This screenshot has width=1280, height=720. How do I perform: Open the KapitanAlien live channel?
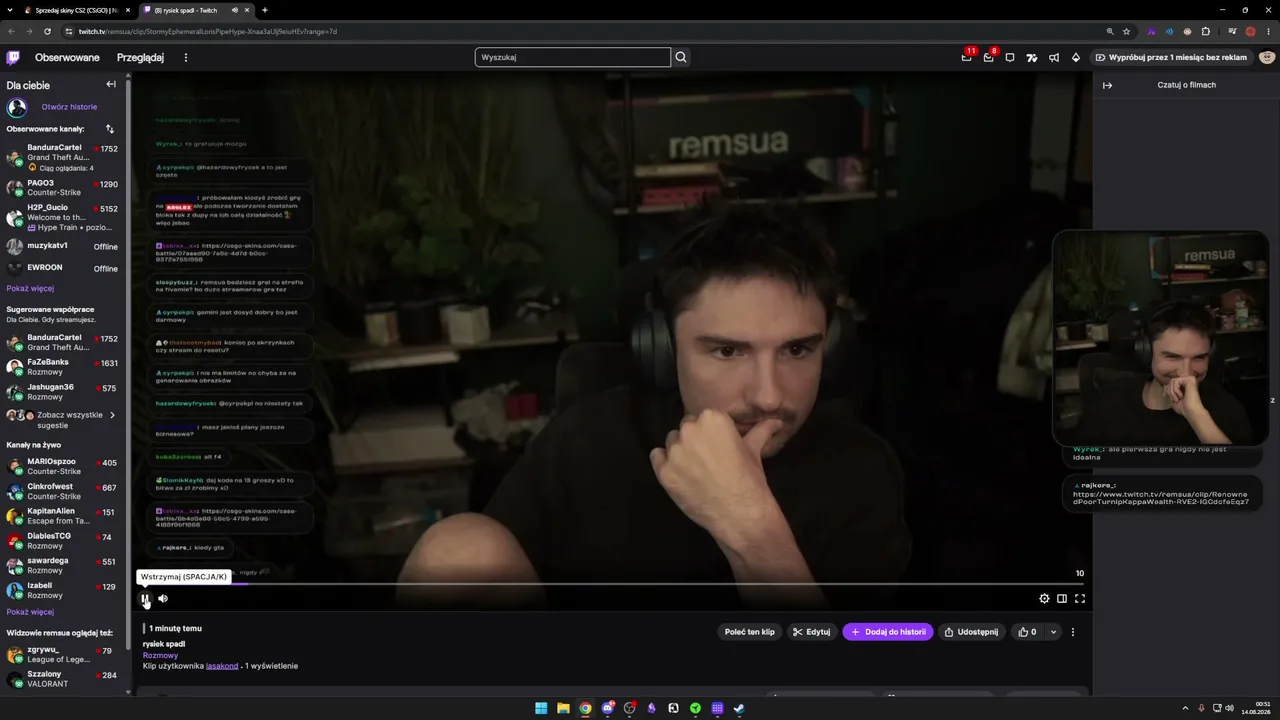pyautogui.click(x=62, y=516)
